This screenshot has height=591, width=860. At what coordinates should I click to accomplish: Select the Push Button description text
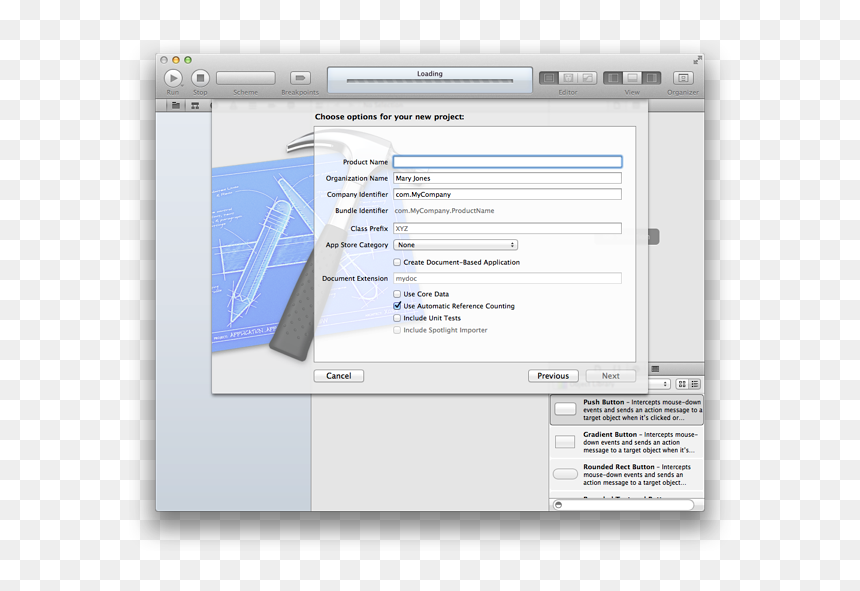pos(642,410)
